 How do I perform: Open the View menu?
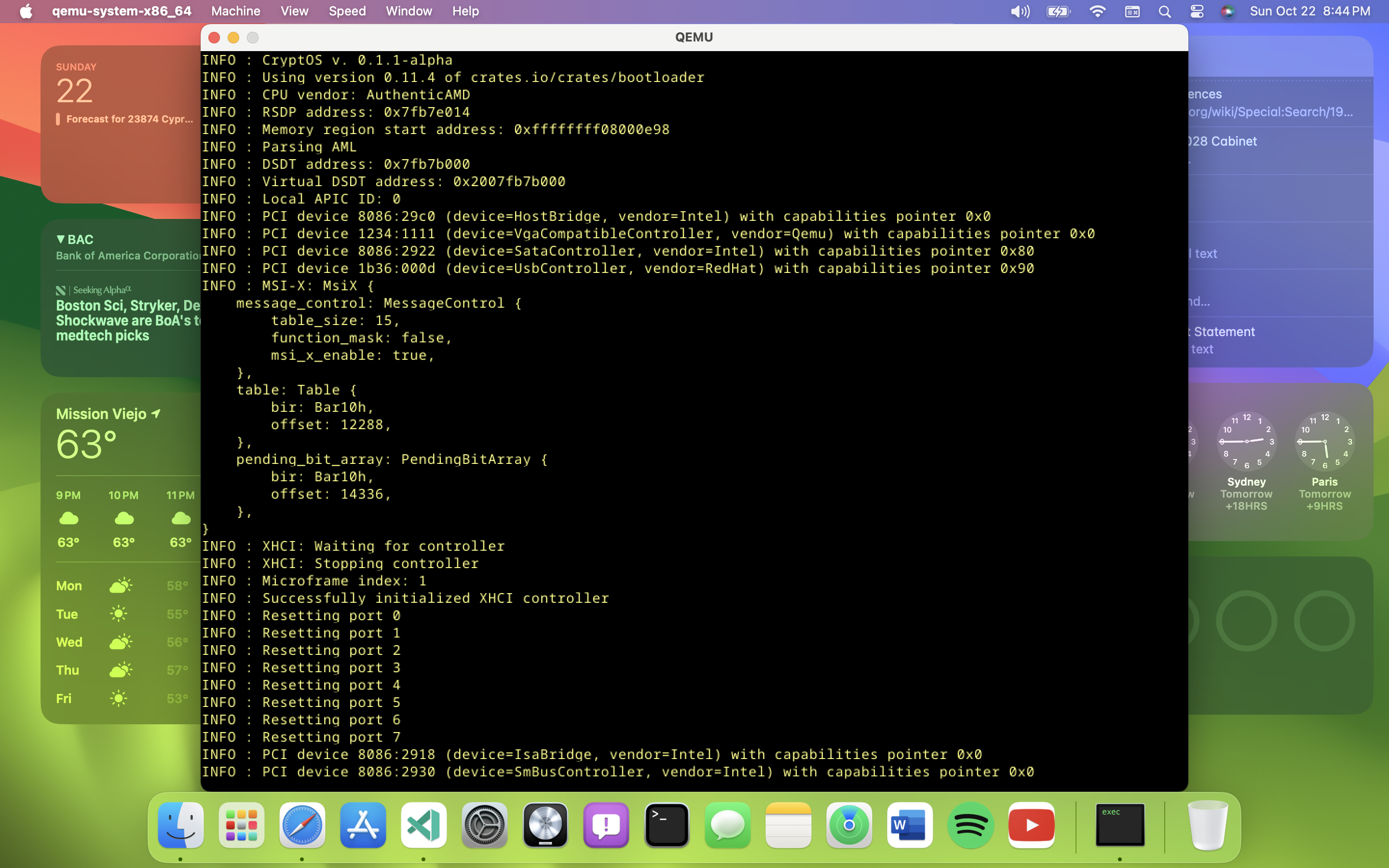tap(294, 12)
